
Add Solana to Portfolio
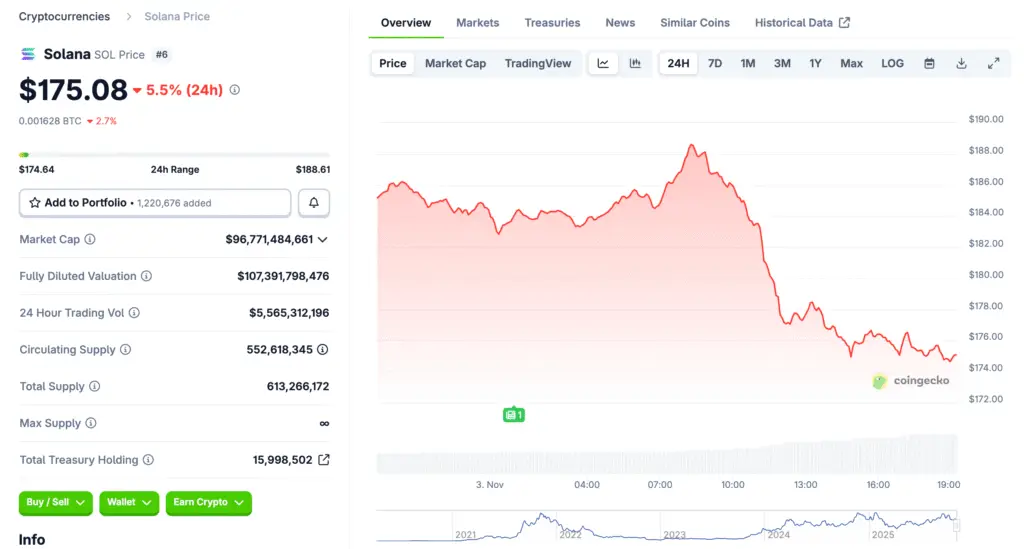click(155, 203)
